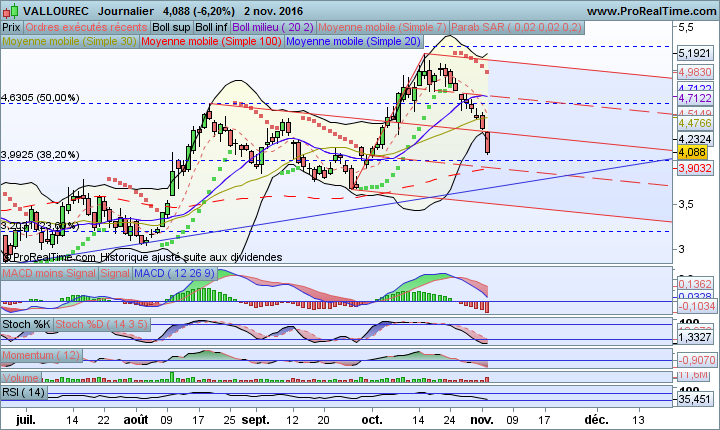Click the www.ProRealTime.com link
Image resolution: width=720 pixels, height=430 pixels.
click(x=652, y=11)
